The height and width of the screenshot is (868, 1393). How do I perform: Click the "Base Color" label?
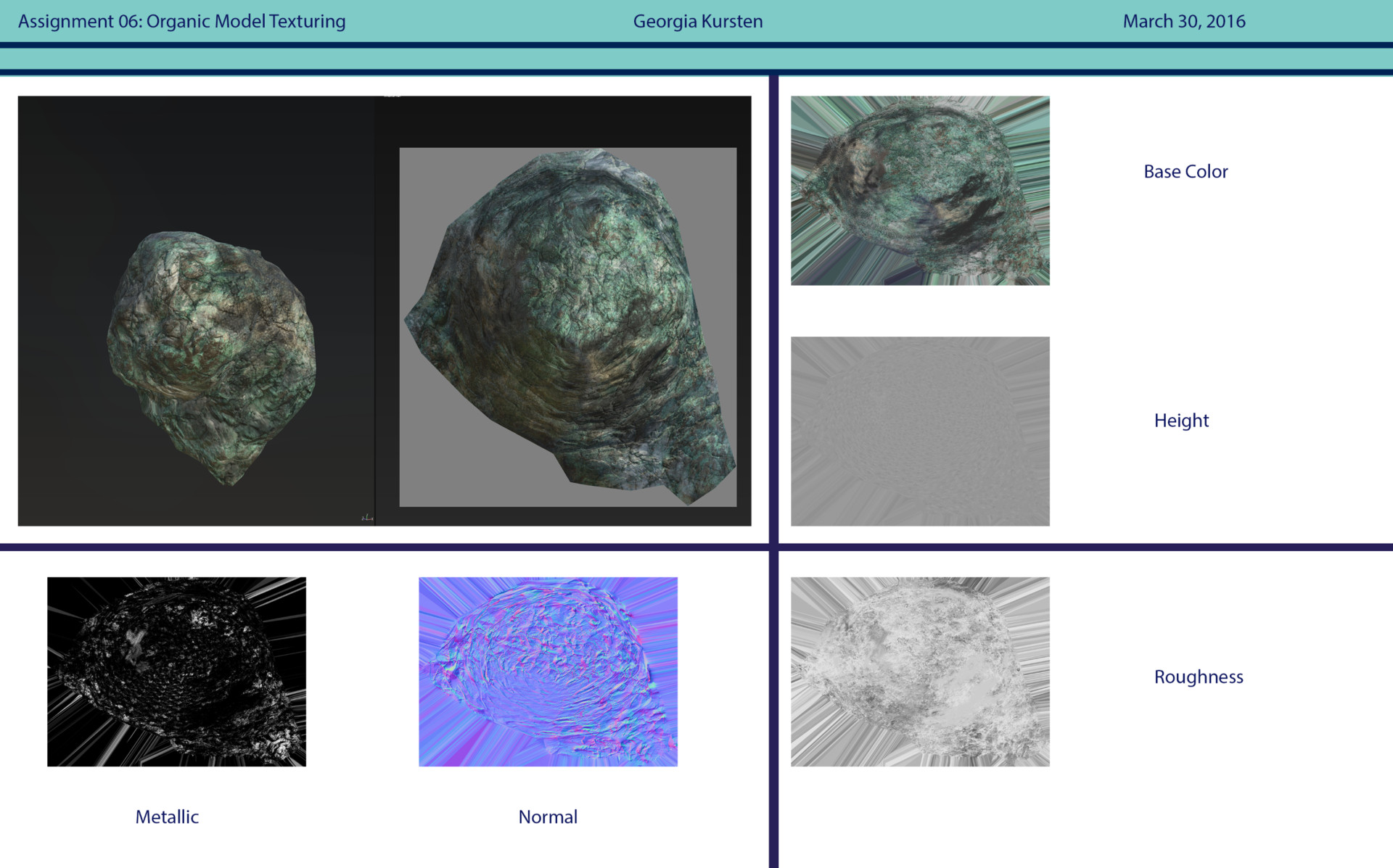pyautogui.click(x=1186, y=172)
